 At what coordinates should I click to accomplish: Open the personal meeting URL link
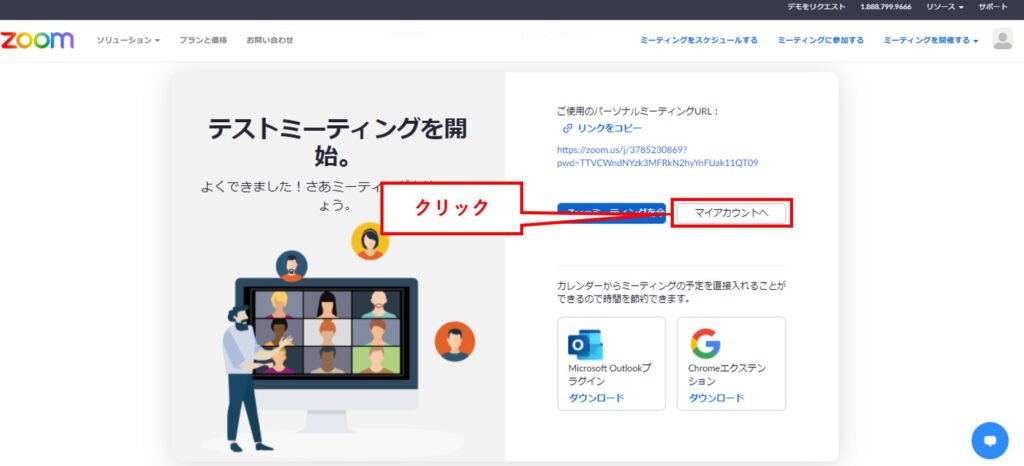[x=657, y=156]
